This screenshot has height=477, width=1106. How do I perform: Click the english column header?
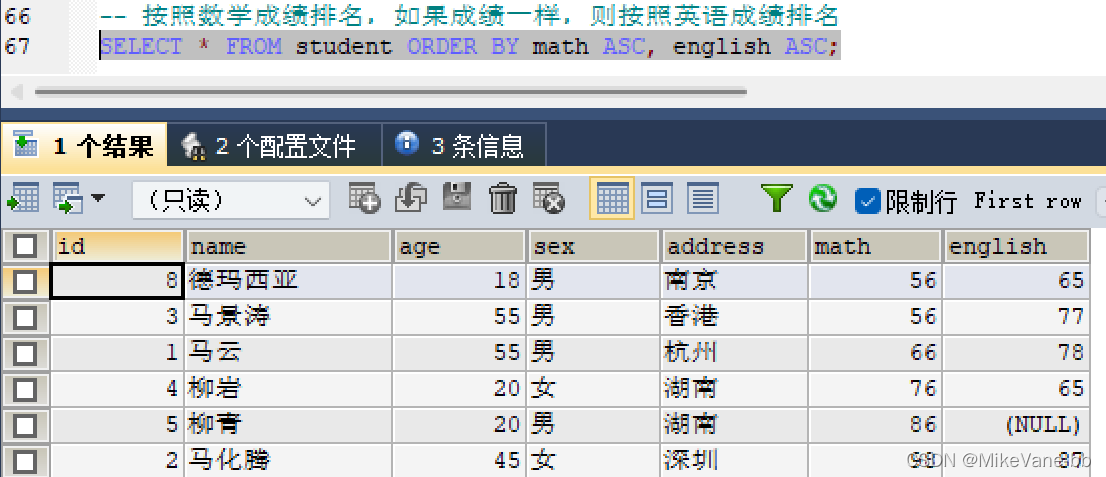(x=1016, y=246)
